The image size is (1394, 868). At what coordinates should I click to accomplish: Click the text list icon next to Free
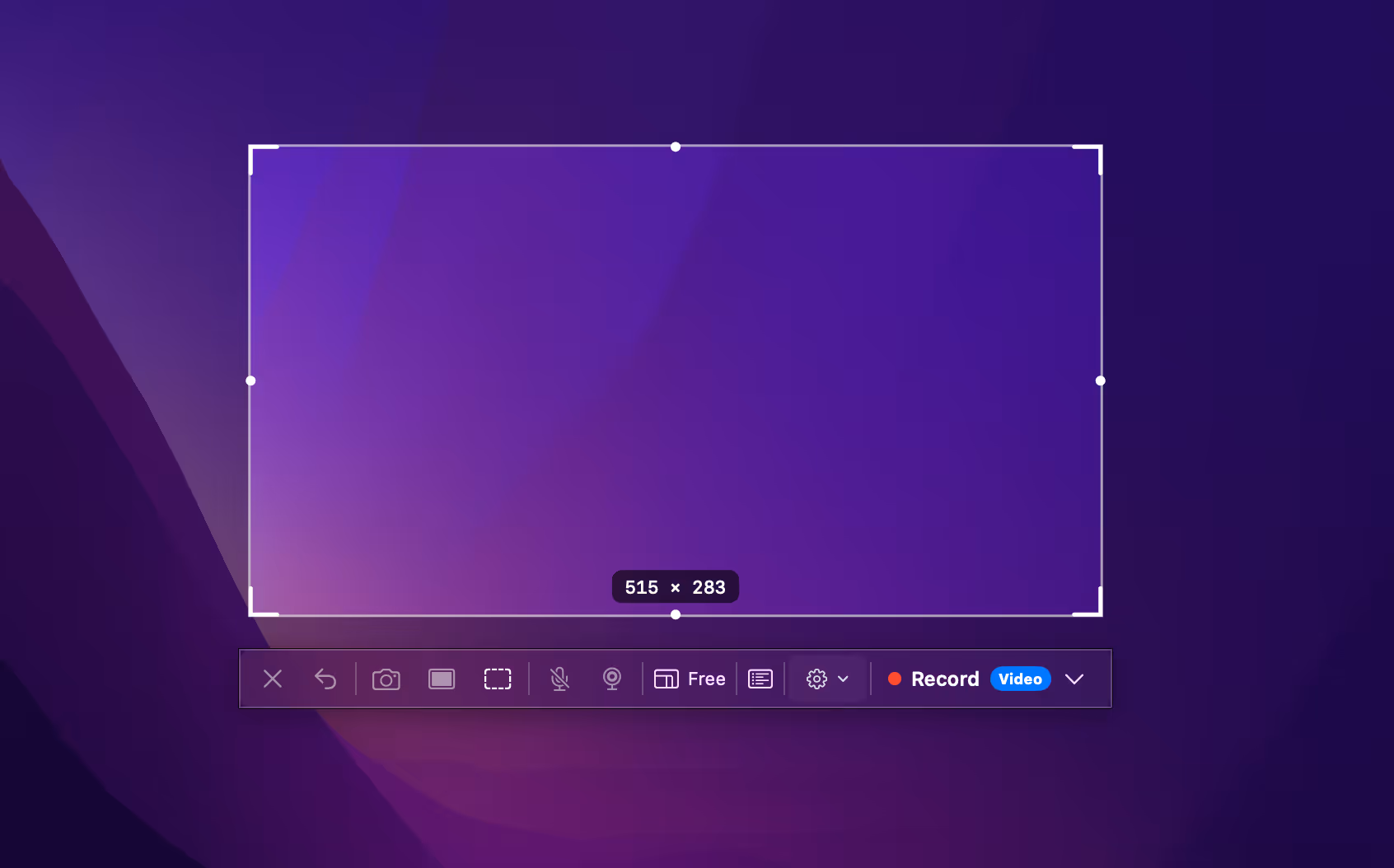tap(760, 679)
